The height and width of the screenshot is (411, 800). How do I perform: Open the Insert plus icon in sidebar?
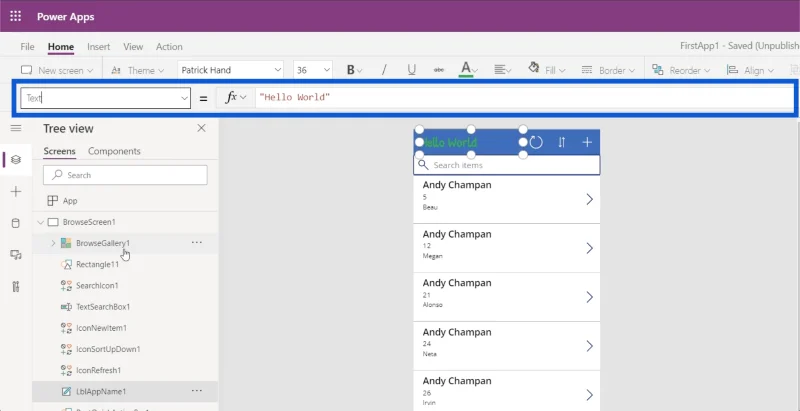click(16, 191)
